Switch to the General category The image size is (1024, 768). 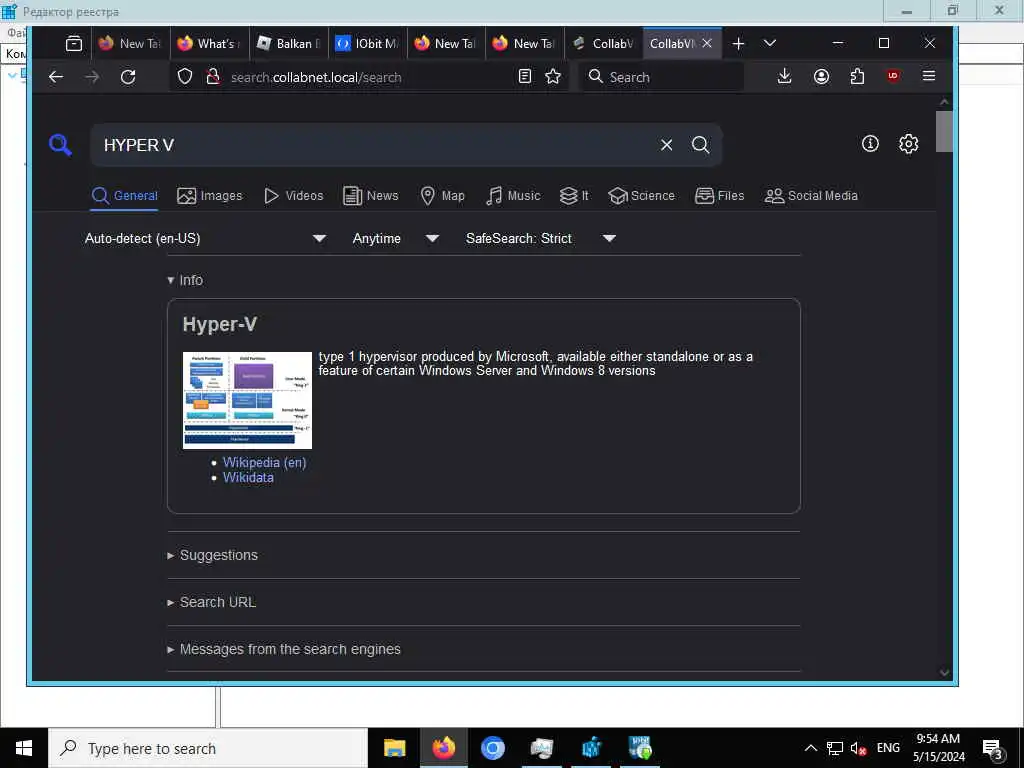coord(125,196)
